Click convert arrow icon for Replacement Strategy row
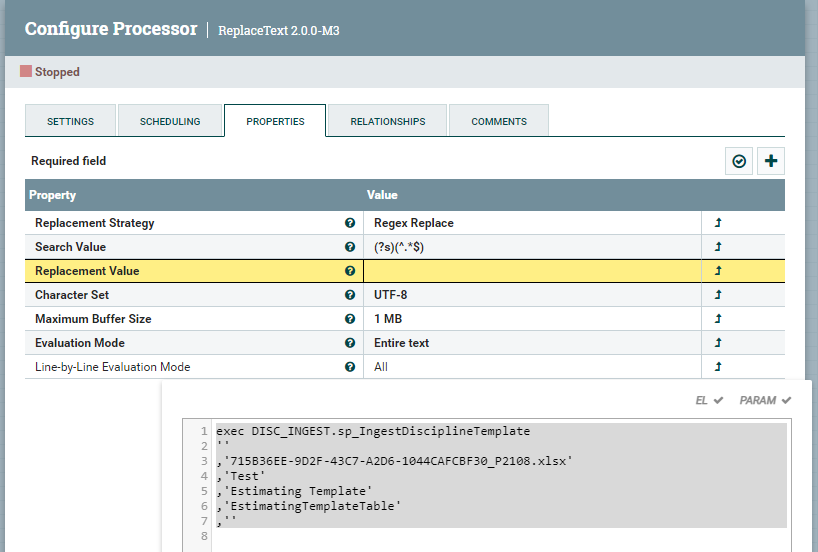 pos(717,223)
